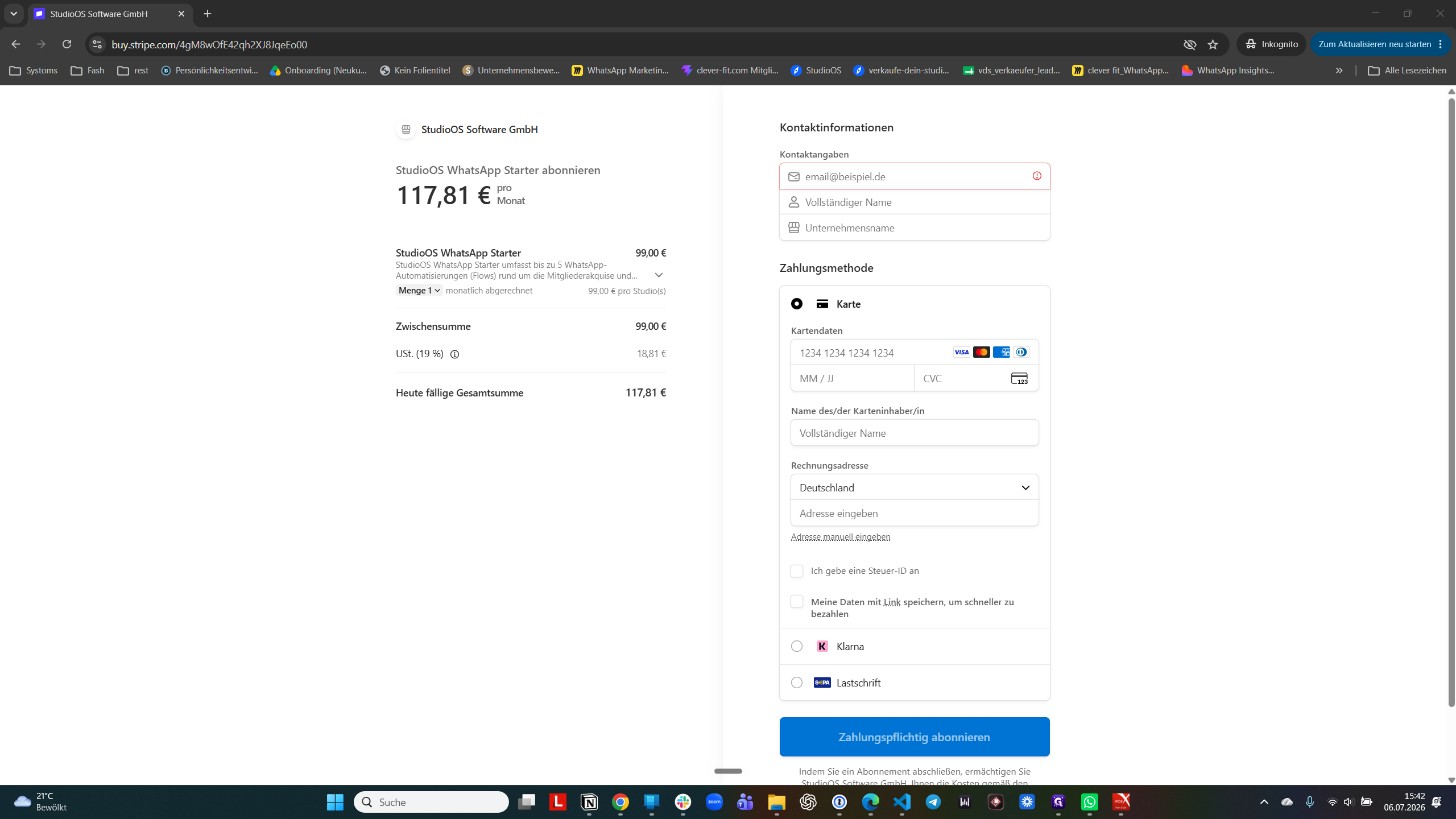
Task: Expand the product description chevron
Action: (659, 275)
